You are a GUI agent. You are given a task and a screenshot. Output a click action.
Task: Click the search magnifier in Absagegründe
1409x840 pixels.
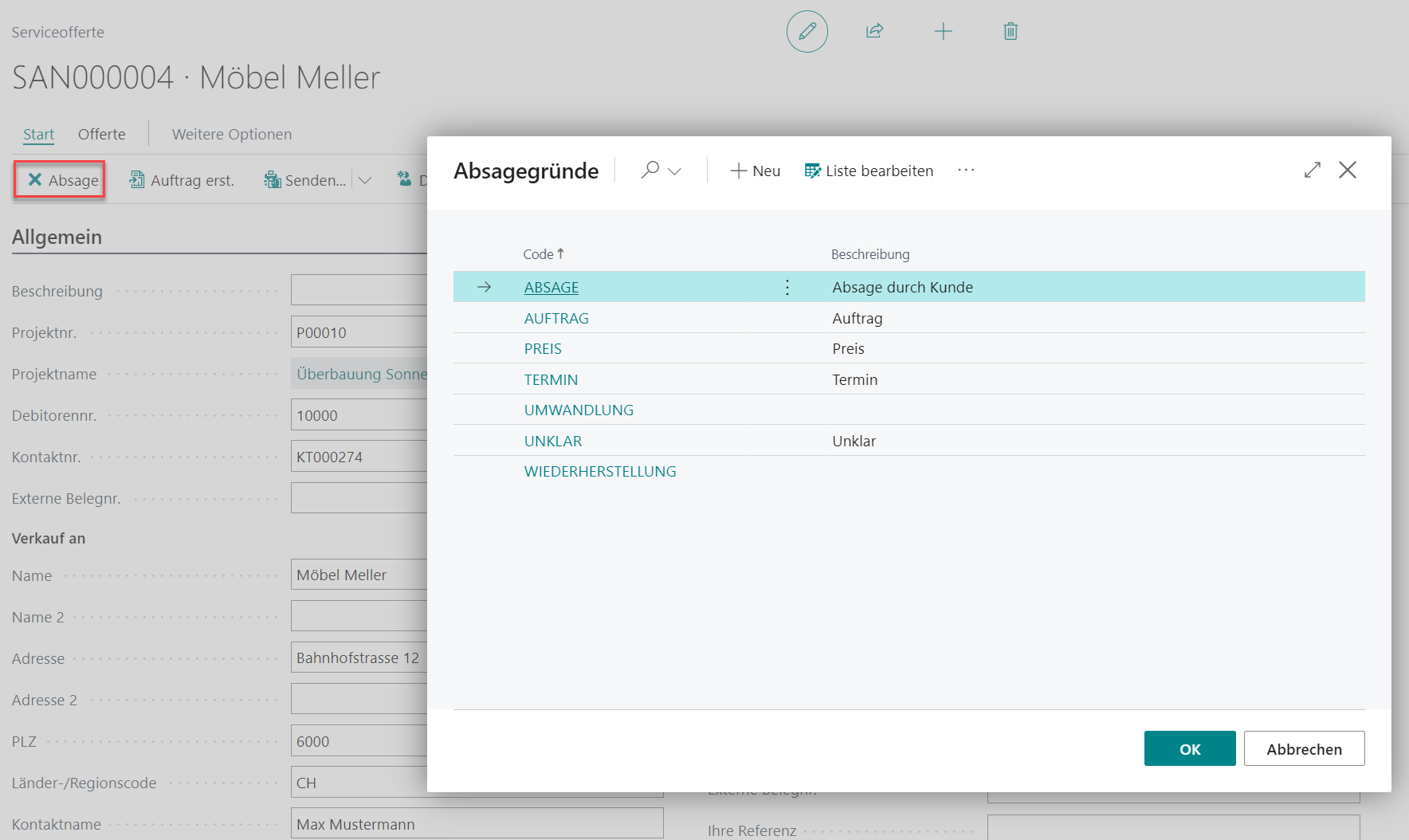pyautogui.click(x=650, y=170)
